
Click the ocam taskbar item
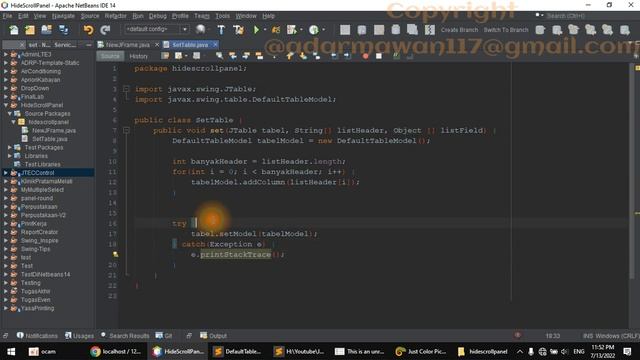pyautogui.click(x=42, y=352)
